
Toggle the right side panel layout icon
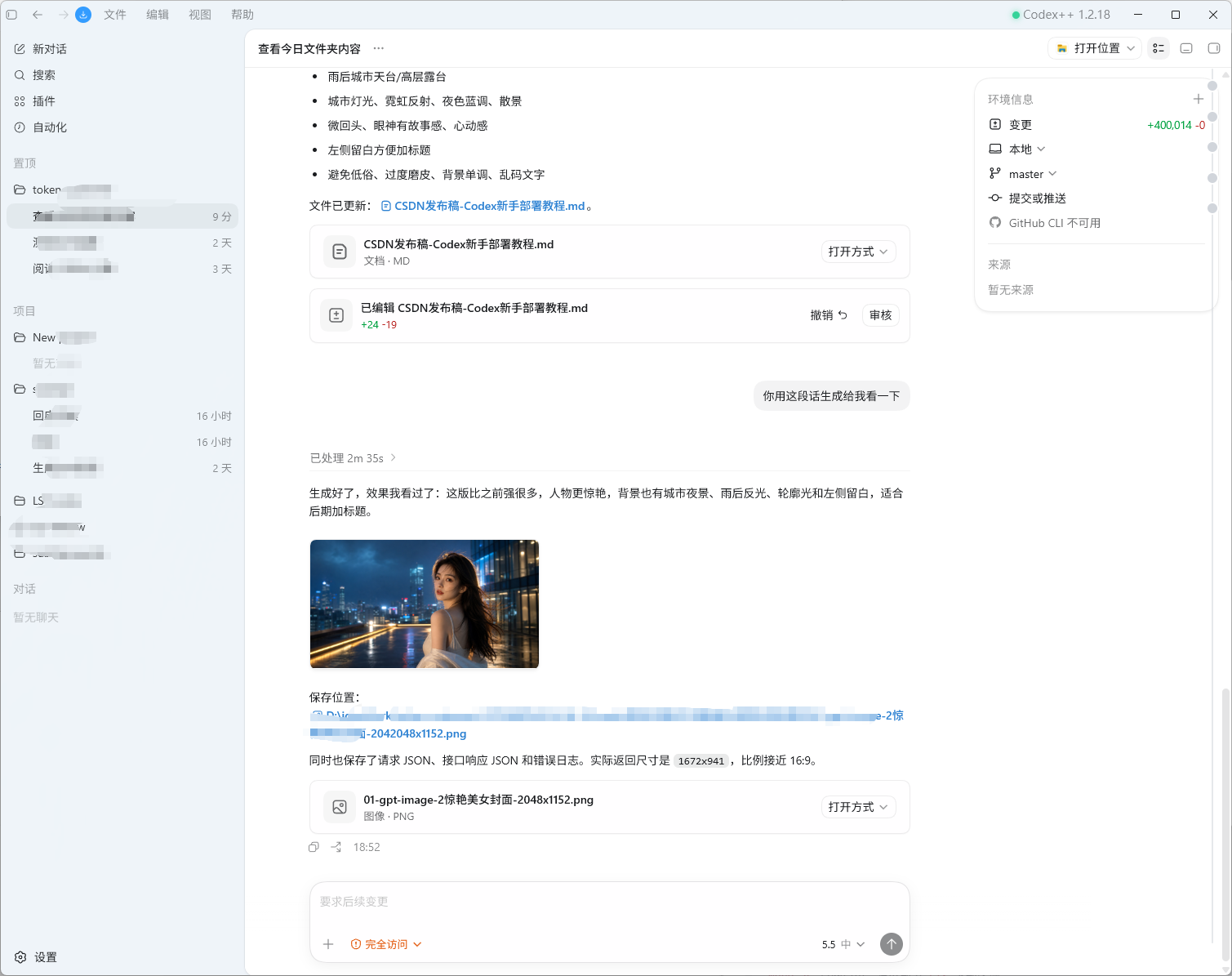[1214, 48]
